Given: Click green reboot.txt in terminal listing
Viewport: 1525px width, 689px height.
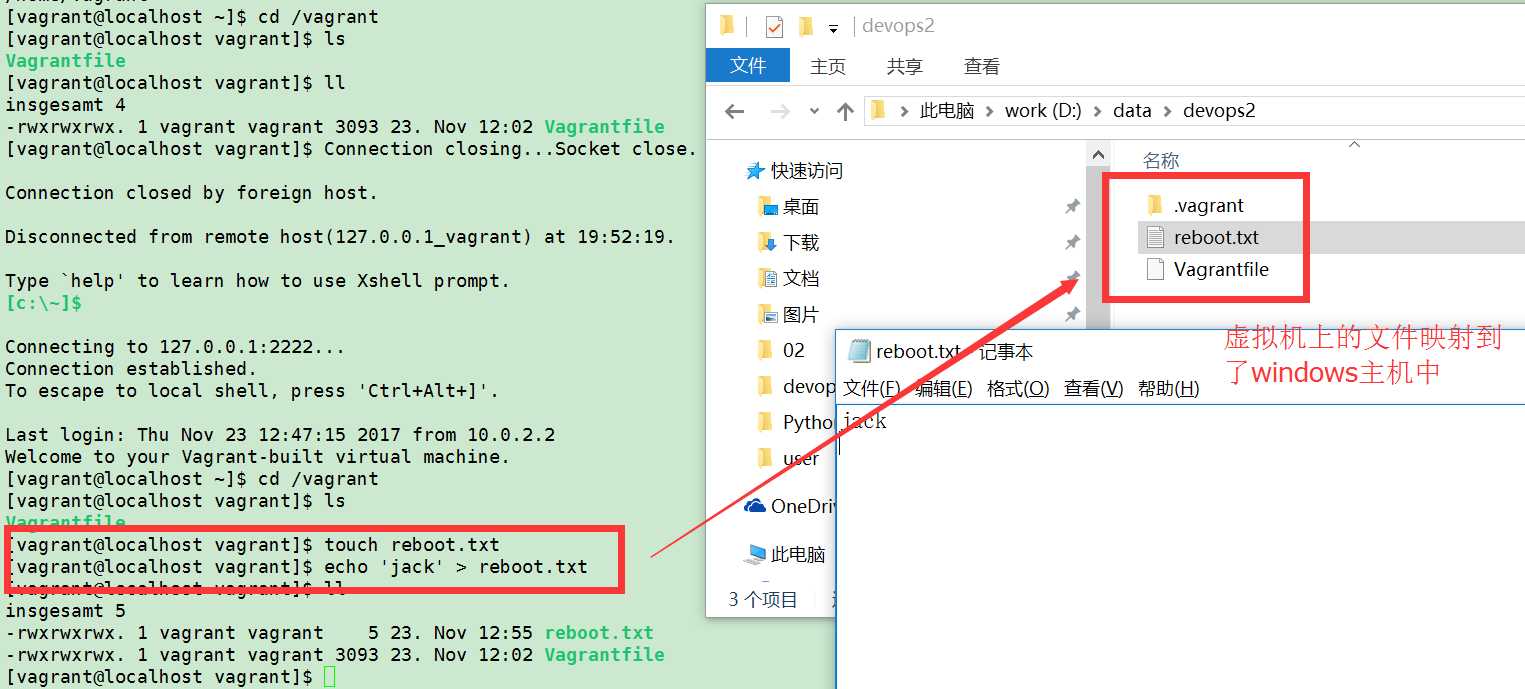Looking at the screenshot, I should (599, 633).
